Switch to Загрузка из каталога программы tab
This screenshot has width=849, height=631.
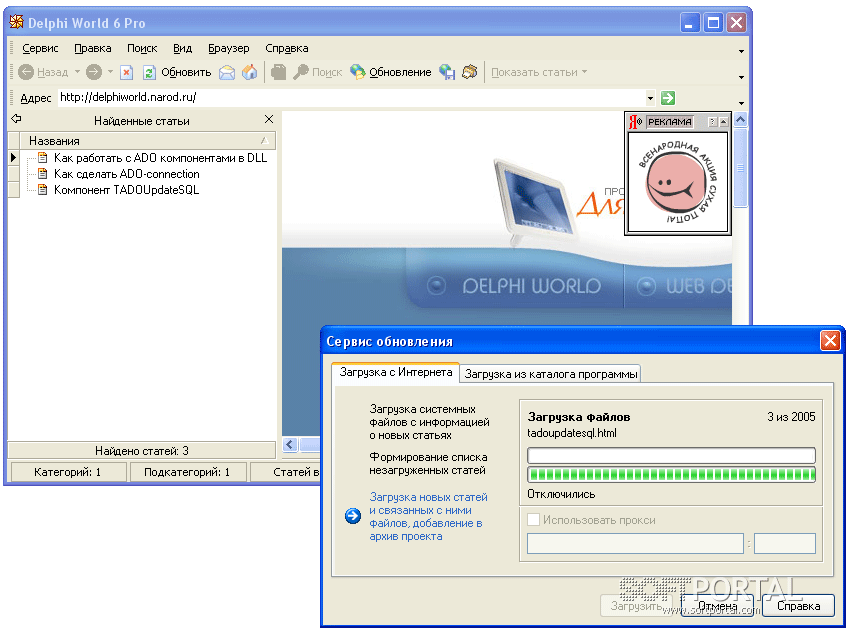click(551, 374)
